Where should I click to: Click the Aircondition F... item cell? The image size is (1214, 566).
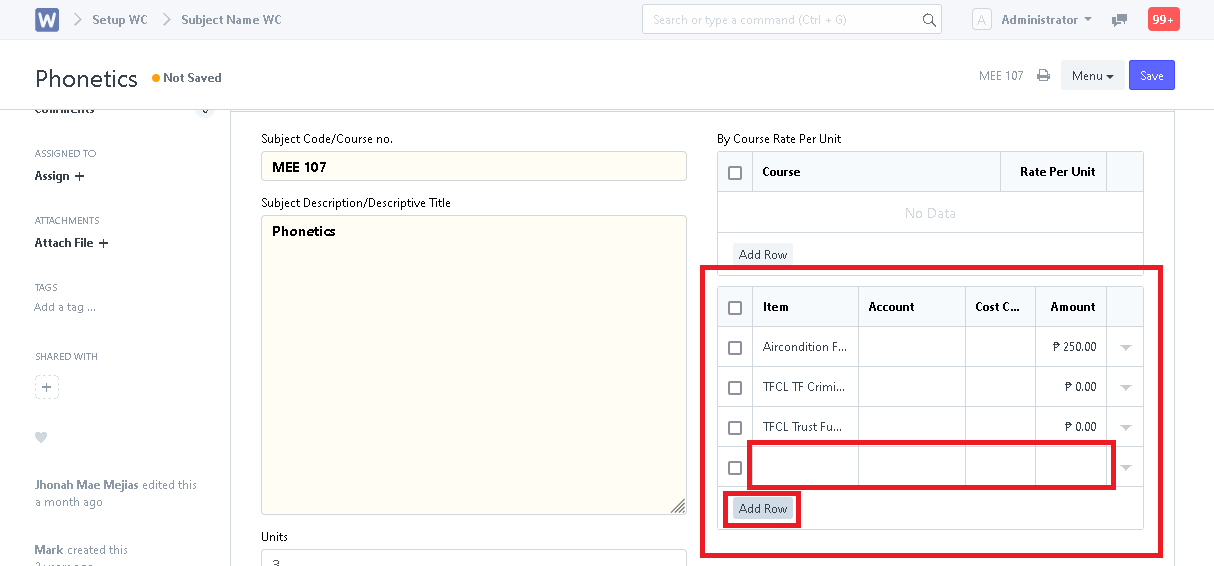click(x=805, y=347)
